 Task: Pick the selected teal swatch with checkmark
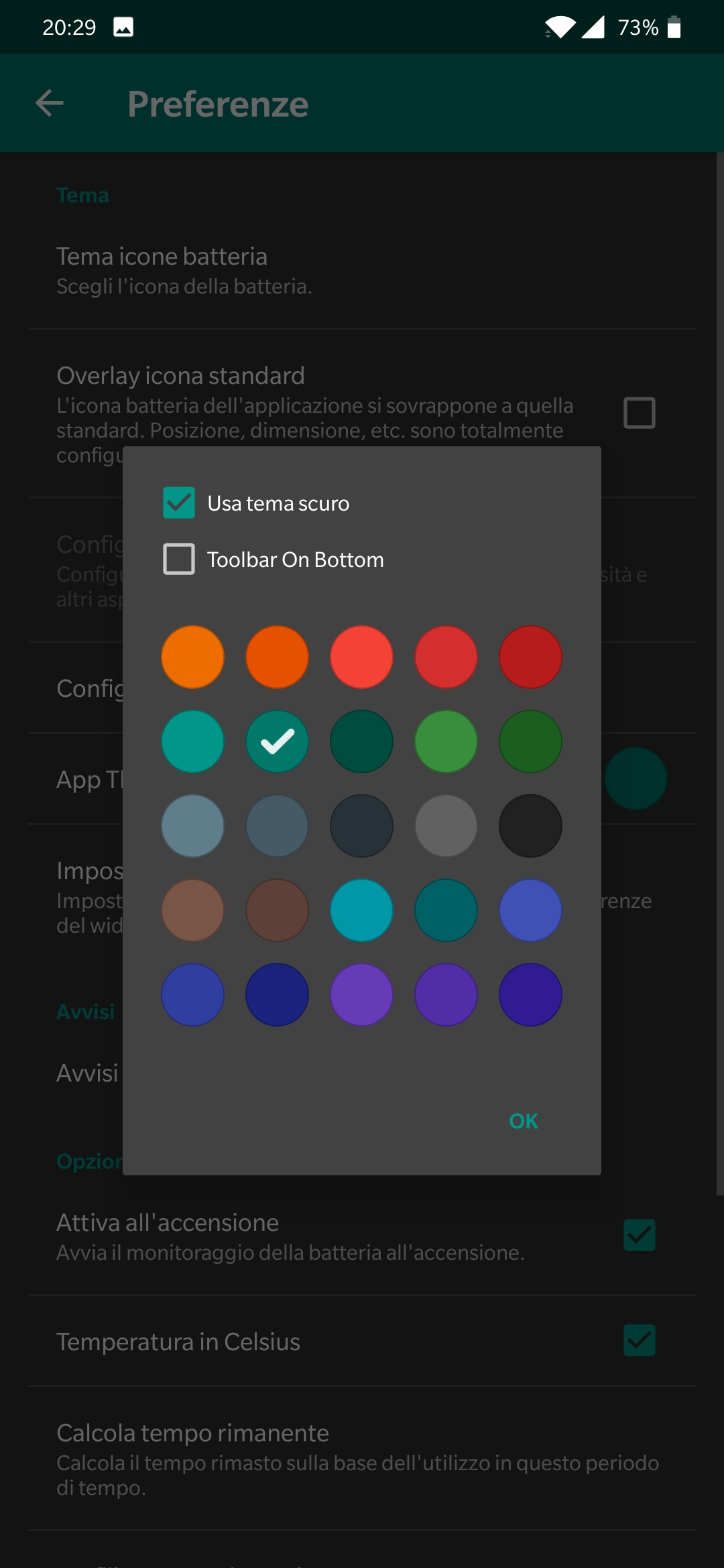[278, 742]
